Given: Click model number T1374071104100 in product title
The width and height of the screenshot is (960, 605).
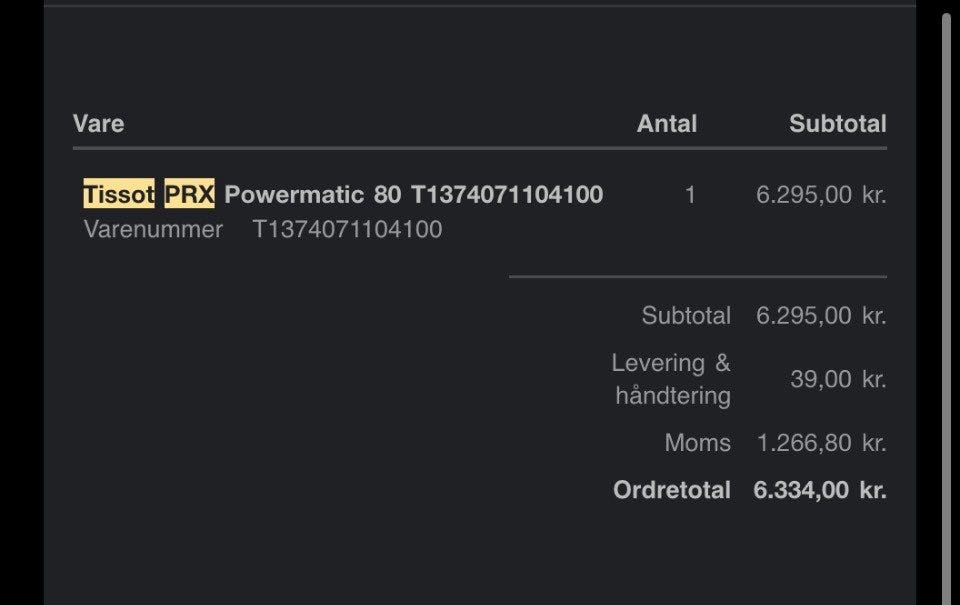Looking at the screenshot, I should [507, 194].
